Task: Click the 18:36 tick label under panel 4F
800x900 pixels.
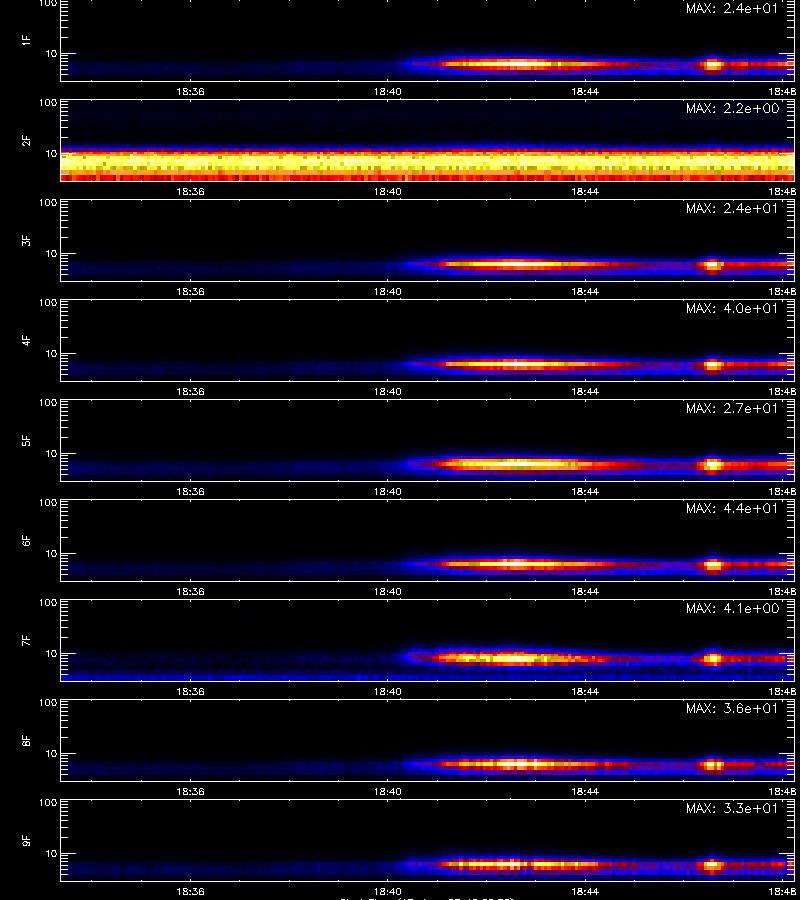Action: pos(190,391)
